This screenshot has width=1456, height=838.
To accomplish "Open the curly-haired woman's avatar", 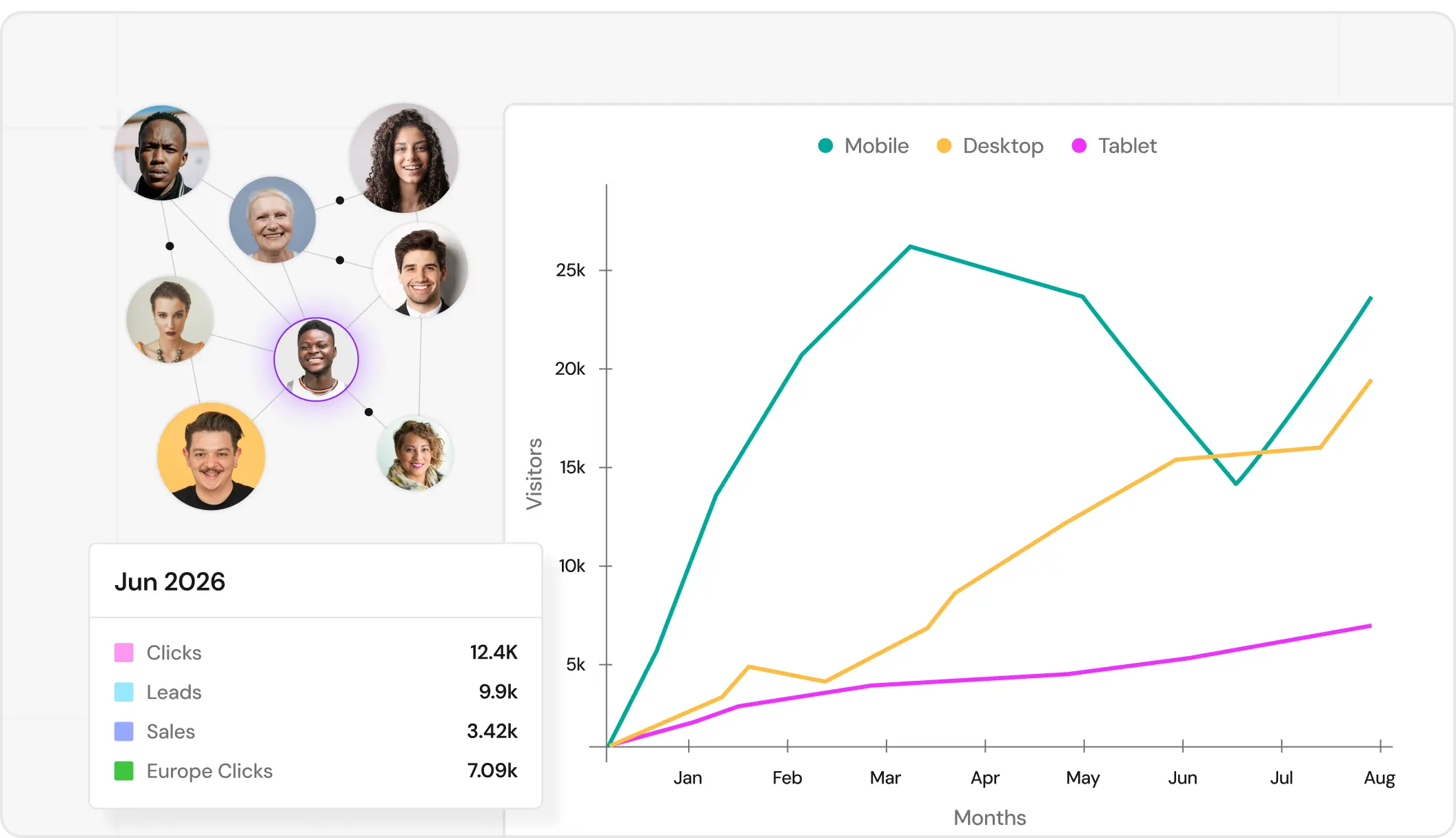I will click(x=404, y=158).
